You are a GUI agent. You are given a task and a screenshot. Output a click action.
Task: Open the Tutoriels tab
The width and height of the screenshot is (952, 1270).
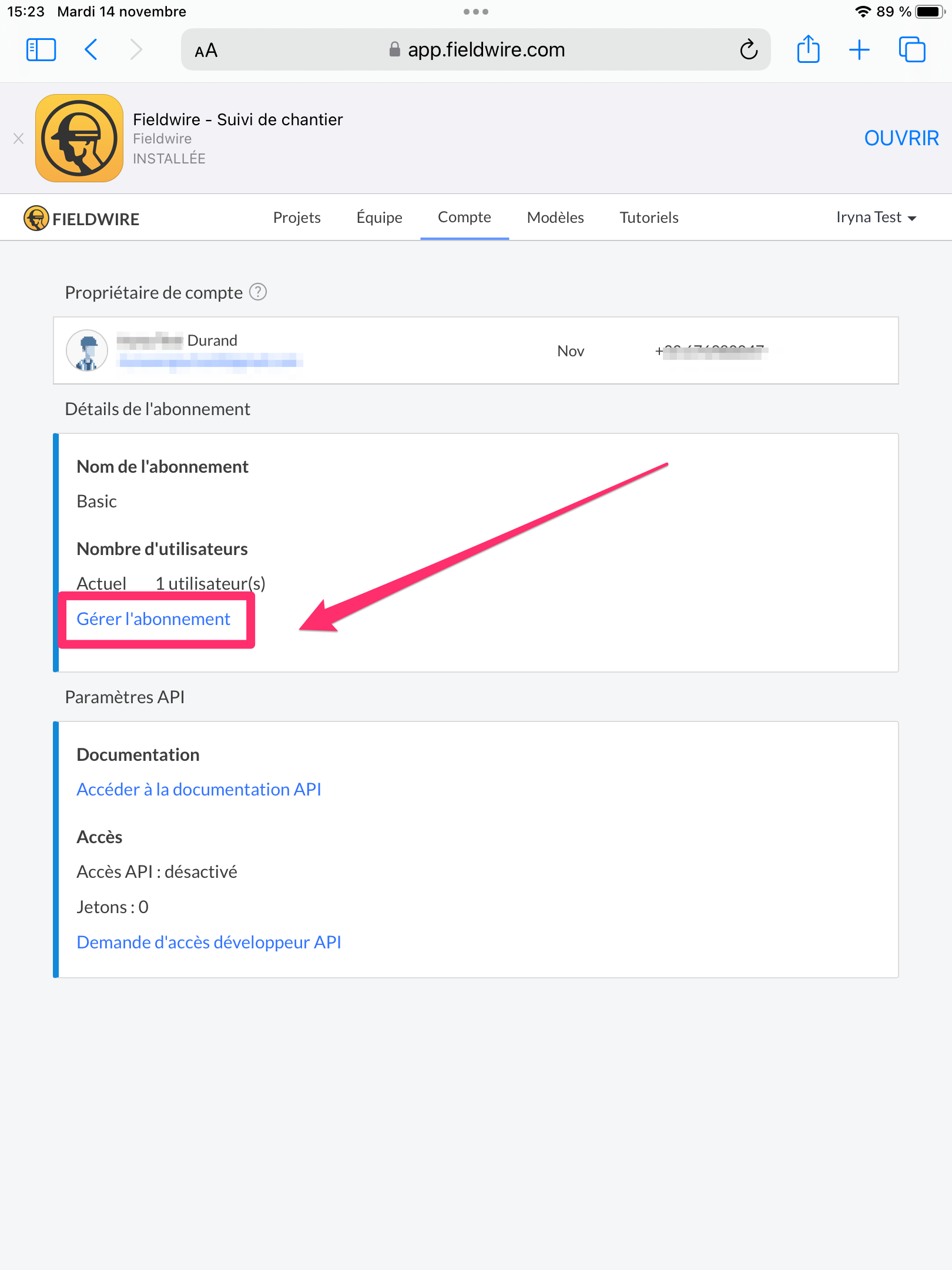649,218
